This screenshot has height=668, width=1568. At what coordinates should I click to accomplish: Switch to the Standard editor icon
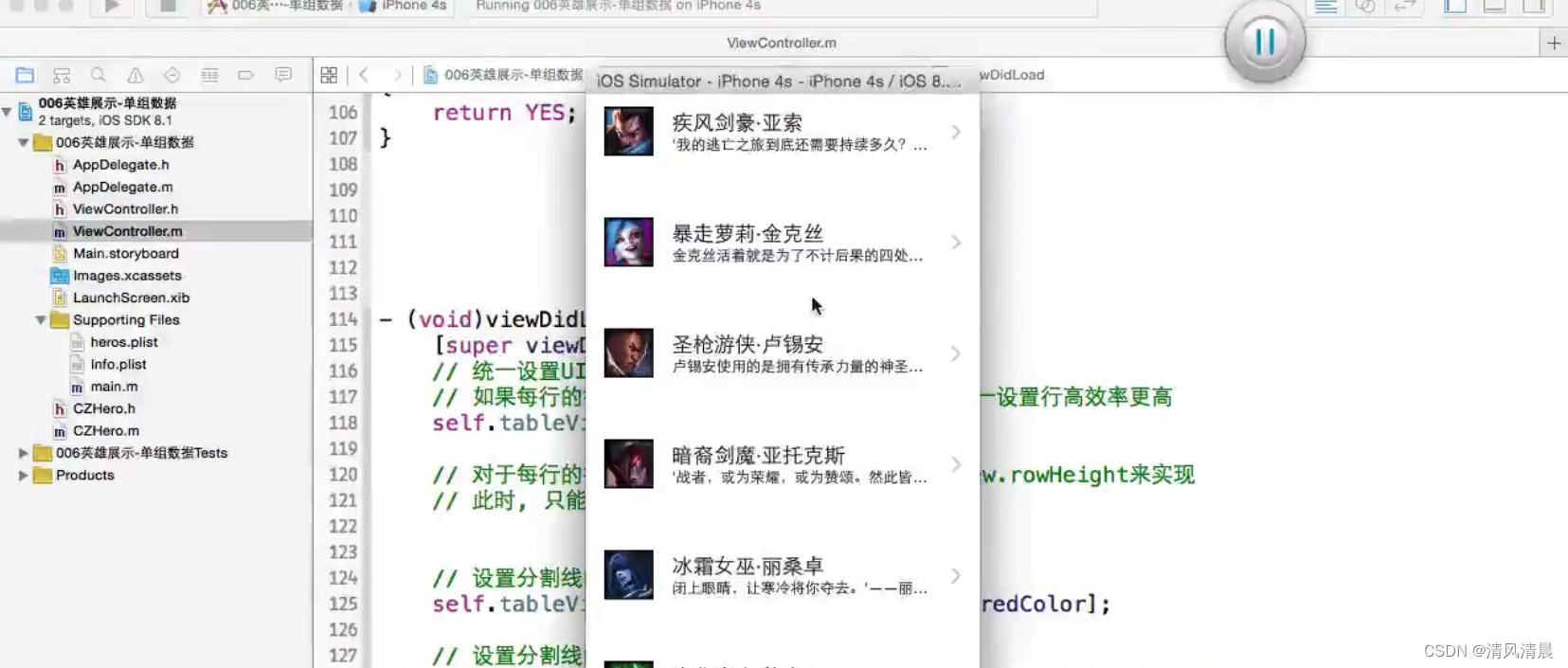(x=1325, y=6)
